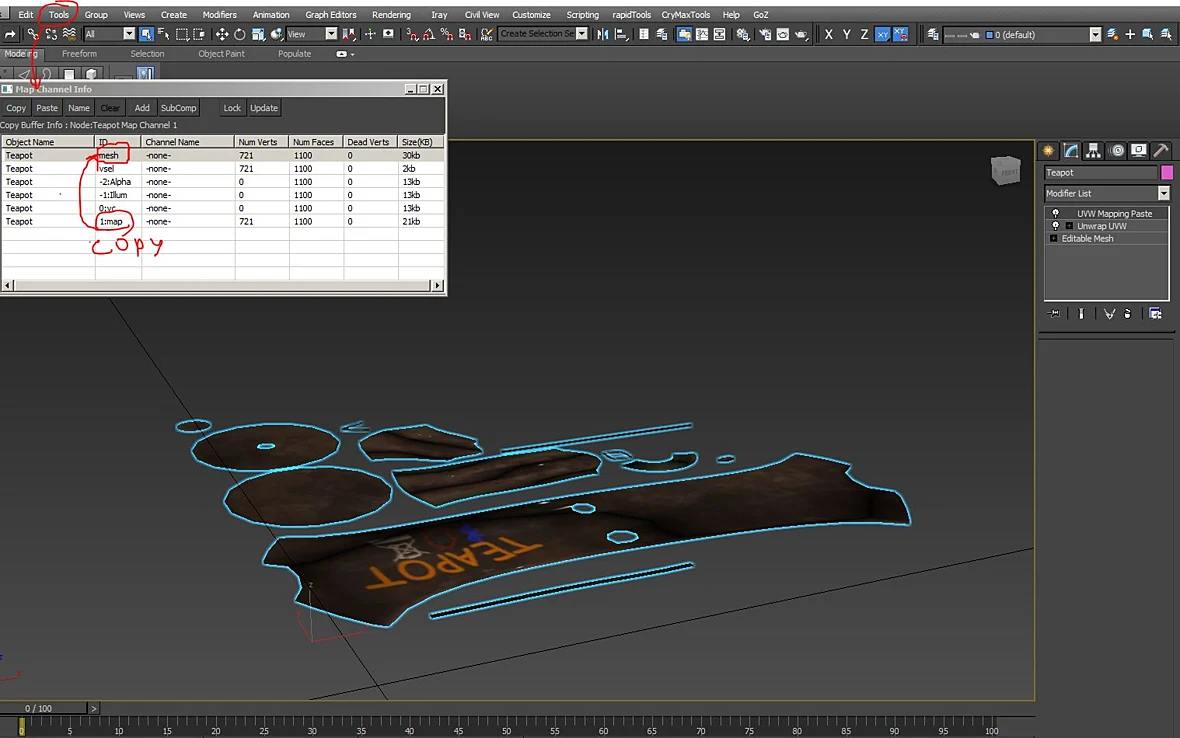Viewport: 1180px width, 738px height.
Task: Open Material Editor icon
Action: (744, 35)
